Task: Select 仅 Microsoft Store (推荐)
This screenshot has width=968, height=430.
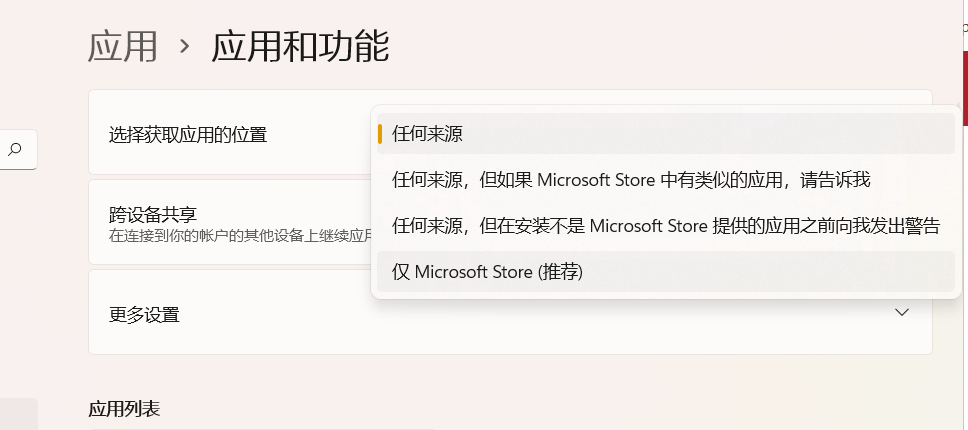Action: (x=487, y=272)
